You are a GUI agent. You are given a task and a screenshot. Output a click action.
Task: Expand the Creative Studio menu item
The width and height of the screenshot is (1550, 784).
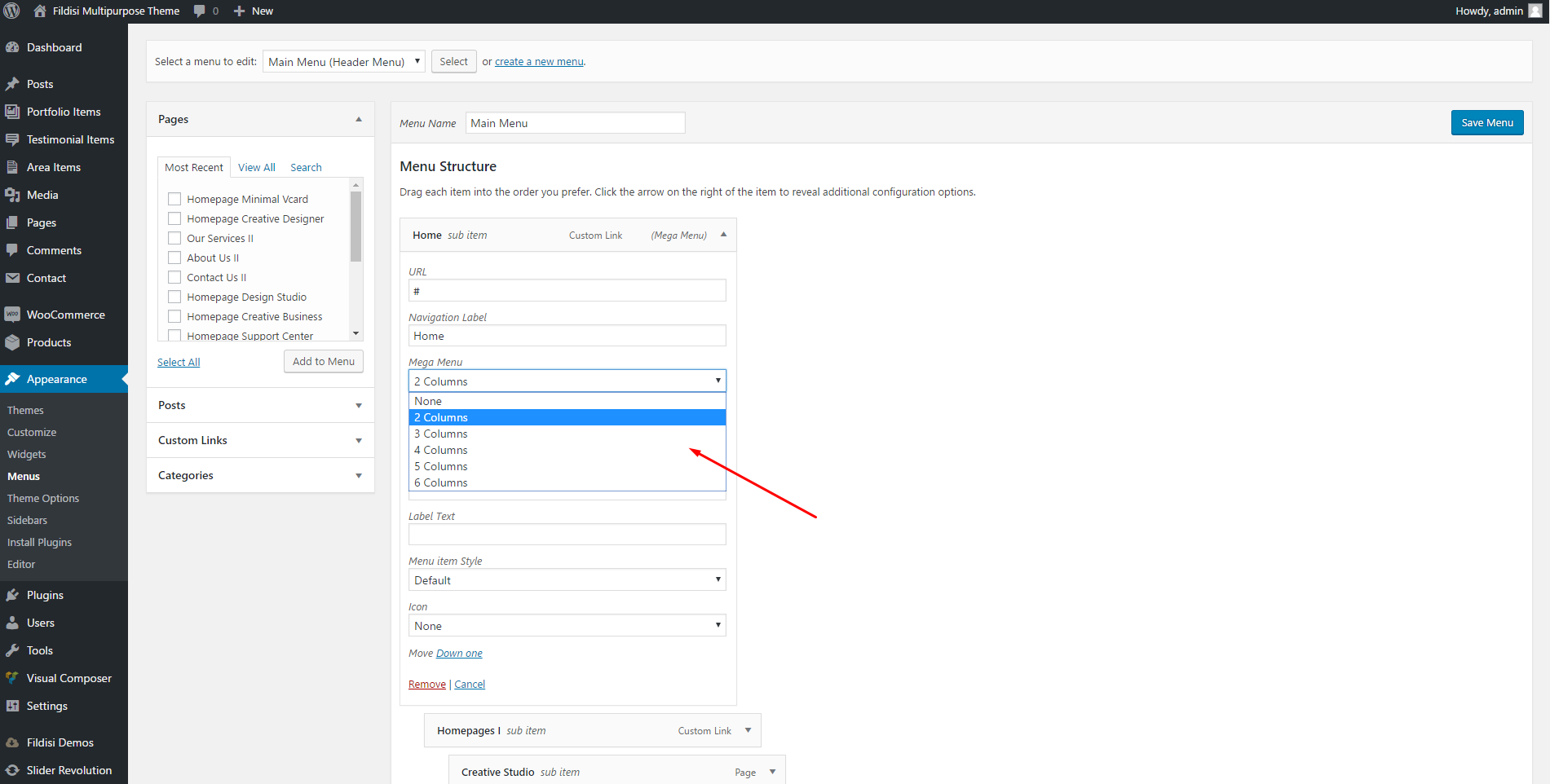(x=772, y=772)
